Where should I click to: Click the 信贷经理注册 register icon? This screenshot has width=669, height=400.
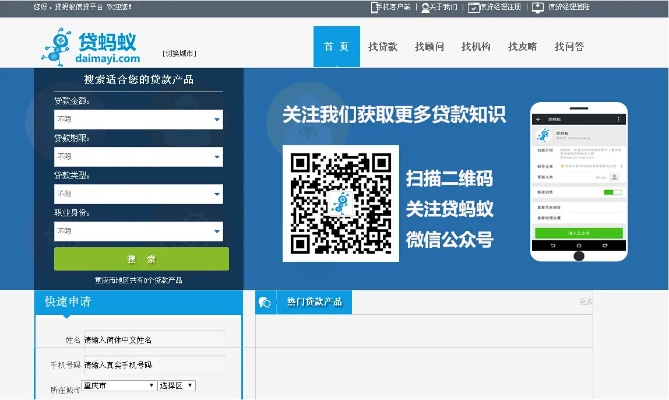pyautogui.click(x=474, y=8)
